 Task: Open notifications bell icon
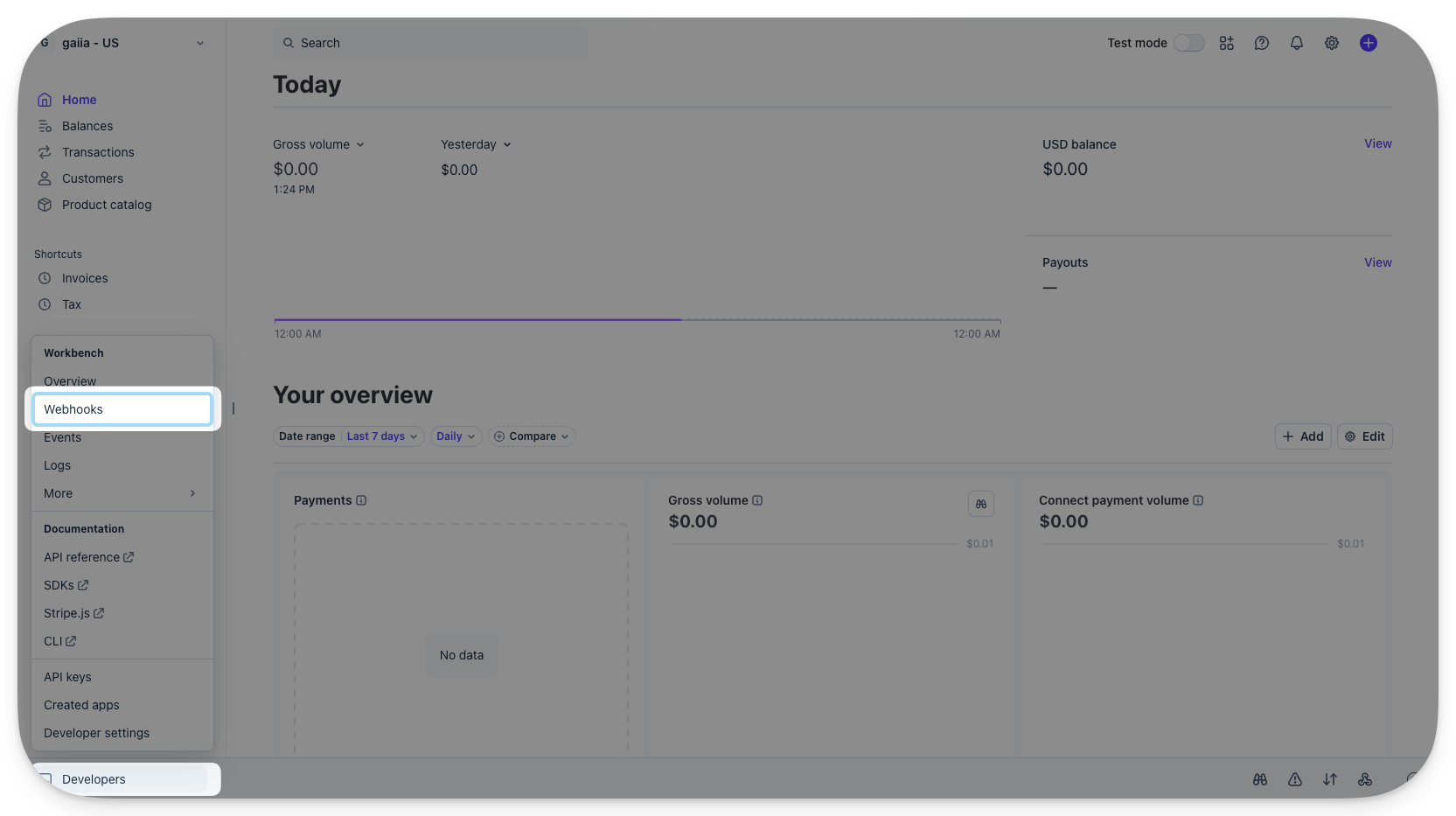[x=1297, y=43]
